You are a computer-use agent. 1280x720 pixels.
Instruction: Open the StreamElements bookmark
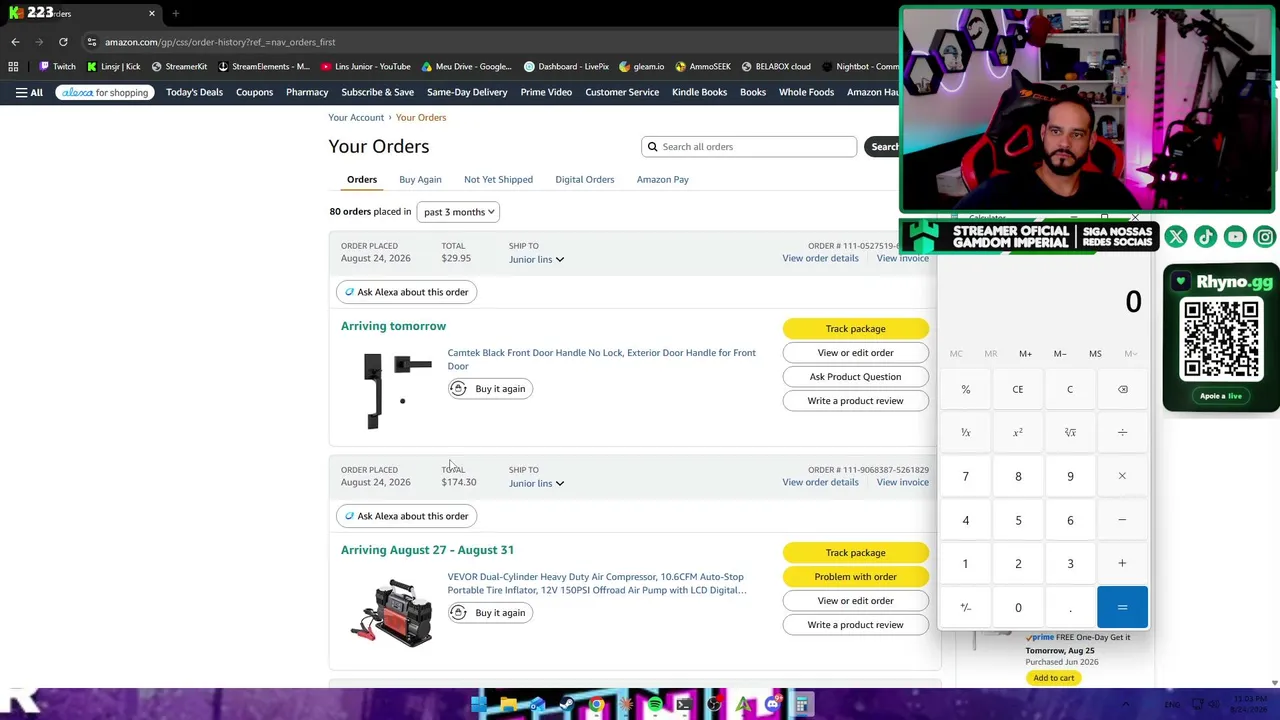(x=263, y=67)
